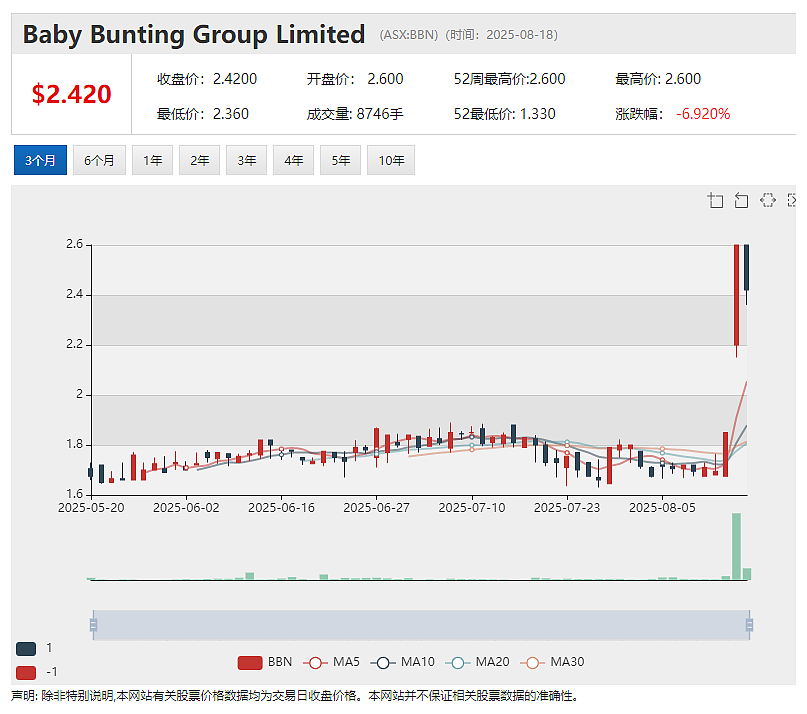Click the 成交量 8746手 text
The height and width of the screenshot is (714, 807).
355,114
